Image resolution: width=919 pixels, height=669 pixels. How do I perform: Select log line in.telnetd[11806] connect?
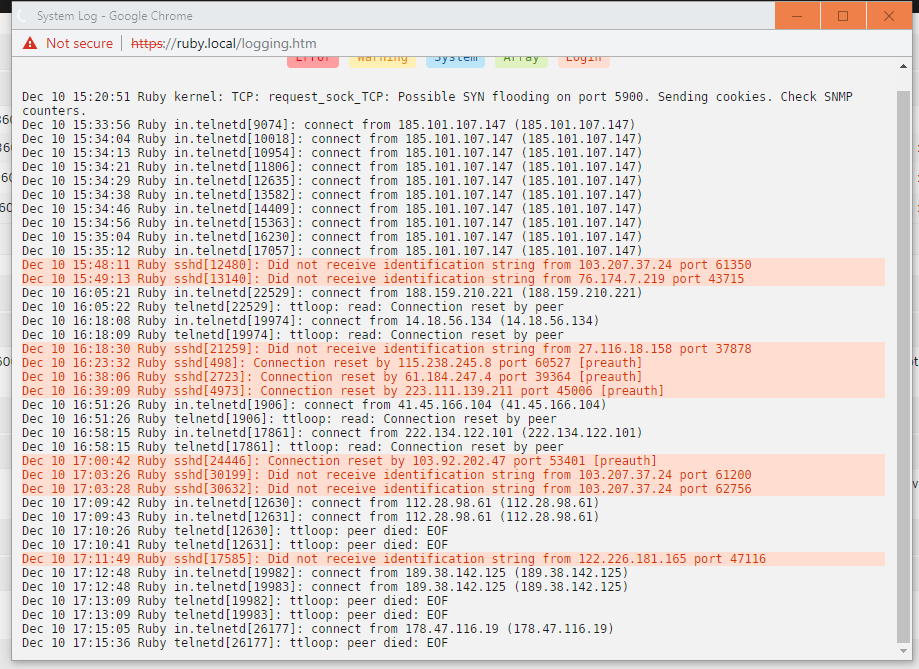[x=332, y=167]
